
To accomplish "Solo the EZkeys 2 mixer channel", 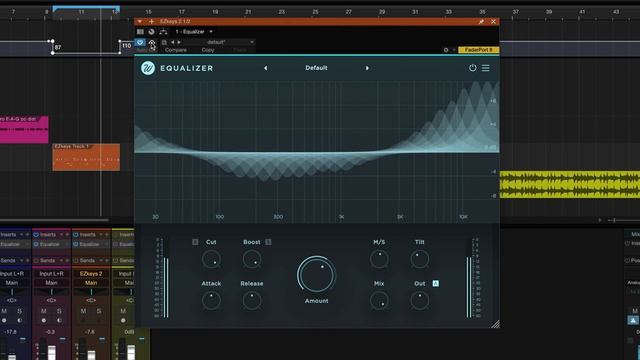I will click(99, 311).
